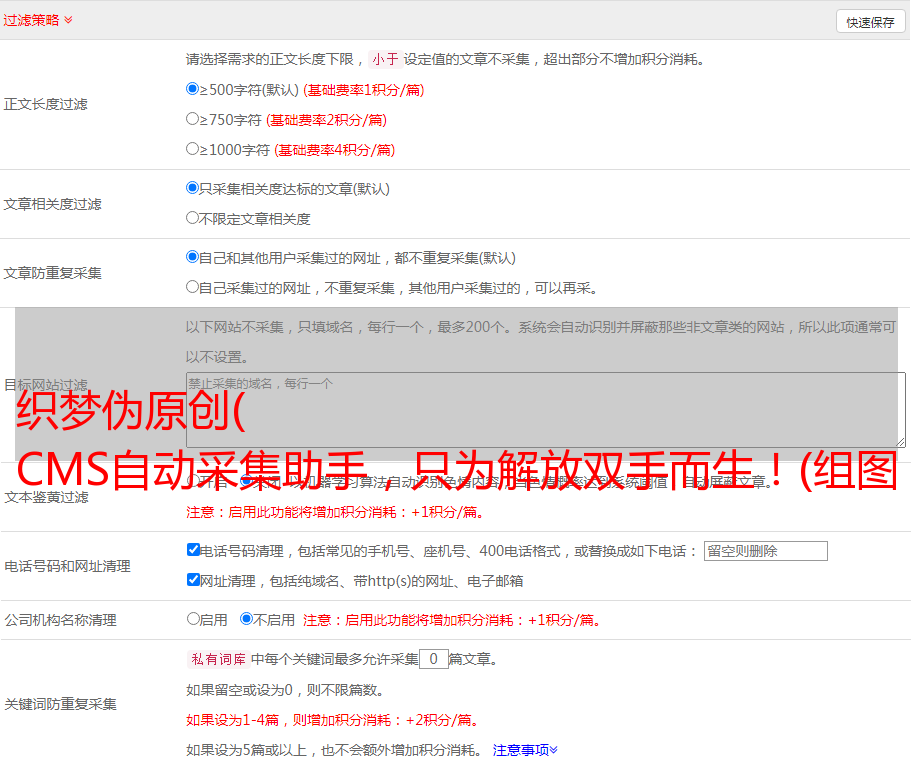Click the 电话号码和网址清理 row label
This screenshot has height=768, width=912.
(67, 566)
